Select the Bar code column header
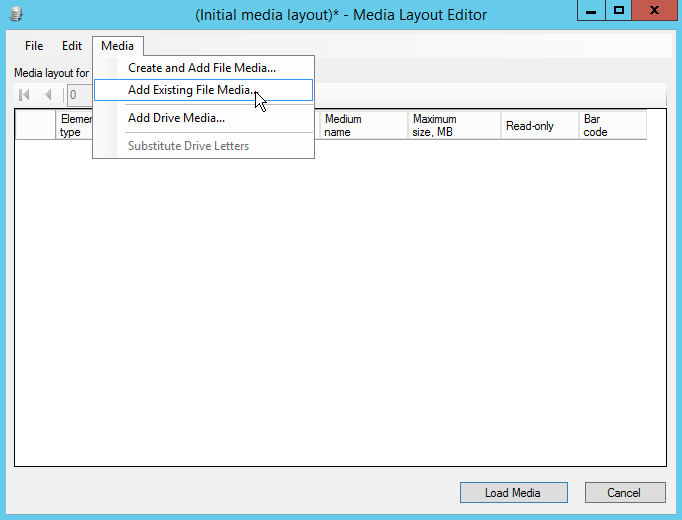Screen dimensions: 682x520 click(x=611, y=125)
